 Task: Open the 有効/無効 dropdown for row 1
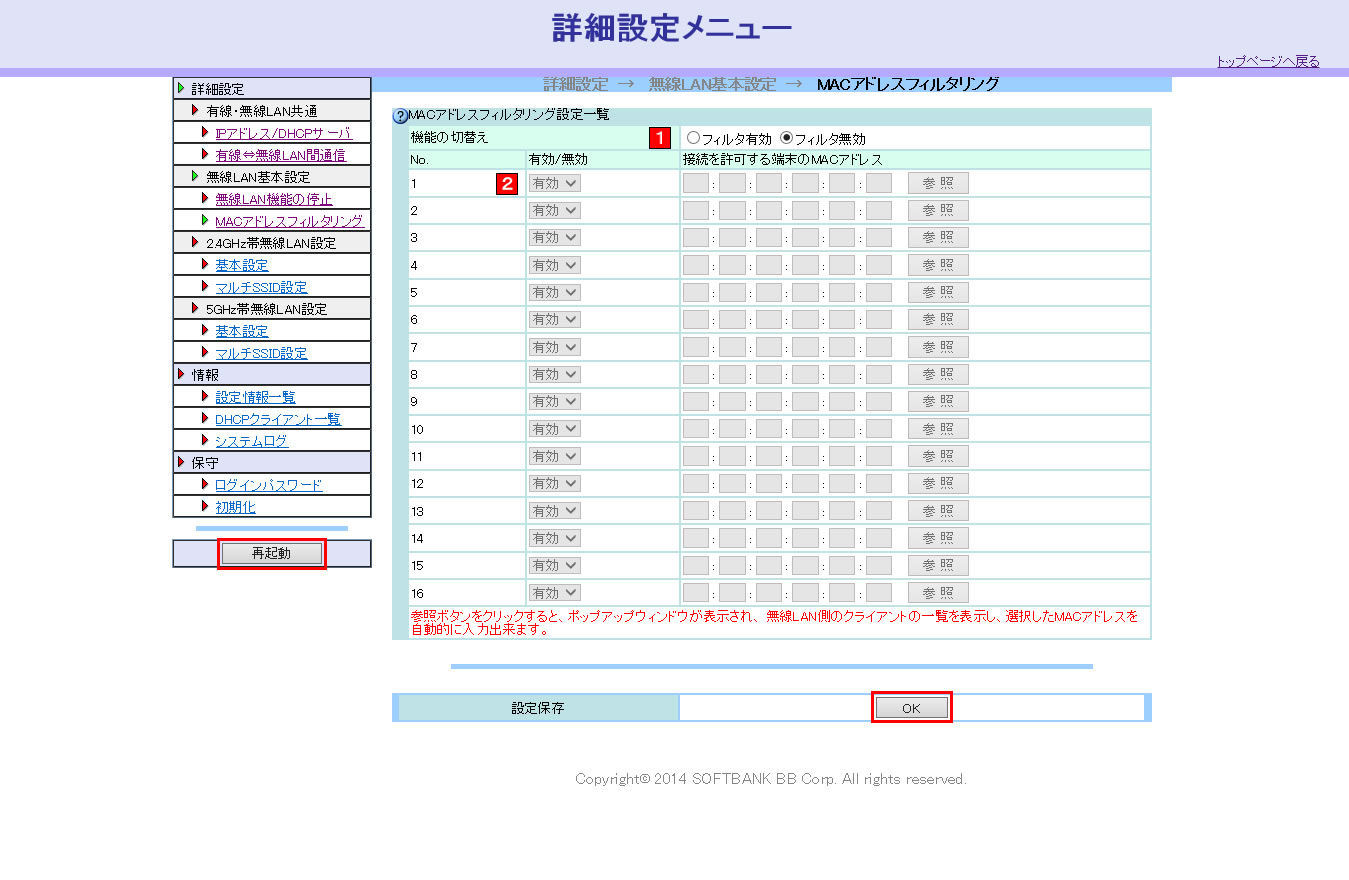tap(555, 183)
